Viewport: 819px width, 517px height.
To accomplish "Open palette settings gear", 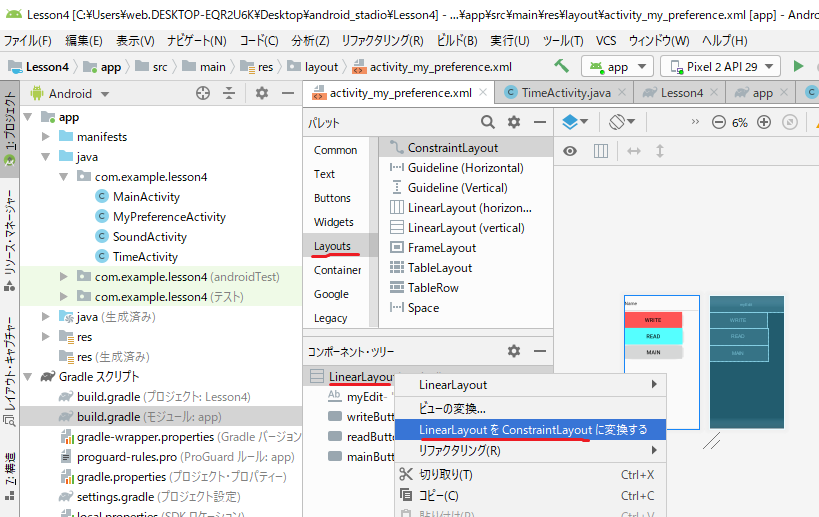I will (x=514, y=122).
